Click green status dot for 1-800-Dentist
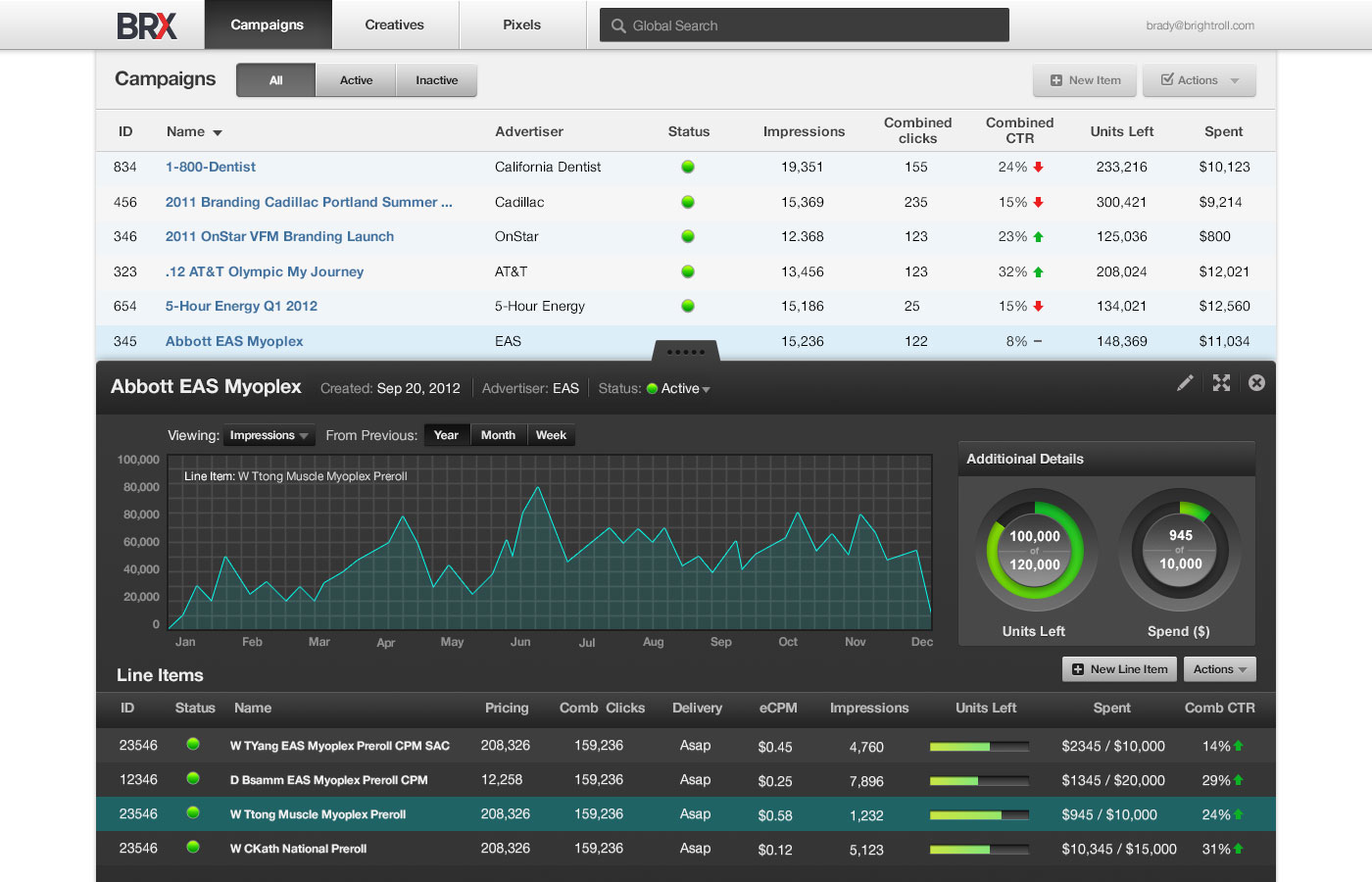Screen dimensions: 1372x882 688,167
